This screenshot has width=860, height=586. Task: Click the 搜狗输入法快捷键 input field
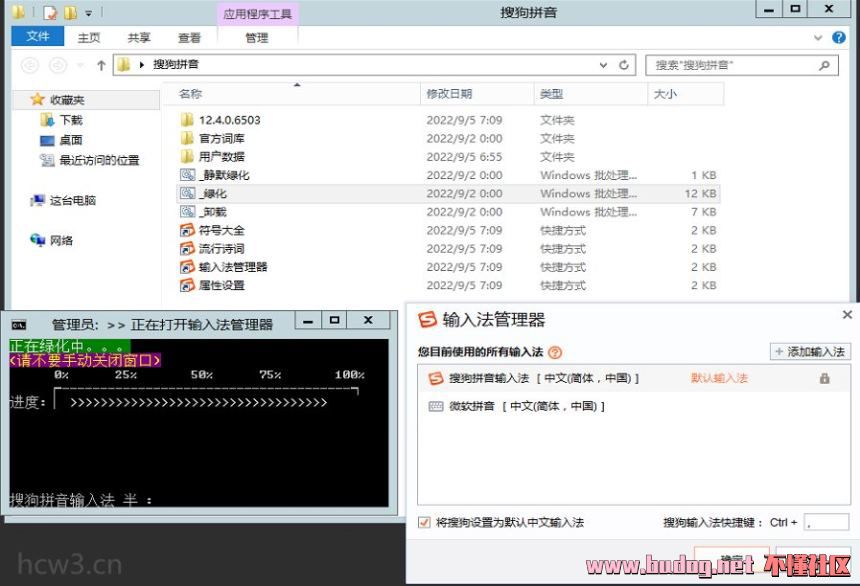pyautogui.click(x=826, y=522)
